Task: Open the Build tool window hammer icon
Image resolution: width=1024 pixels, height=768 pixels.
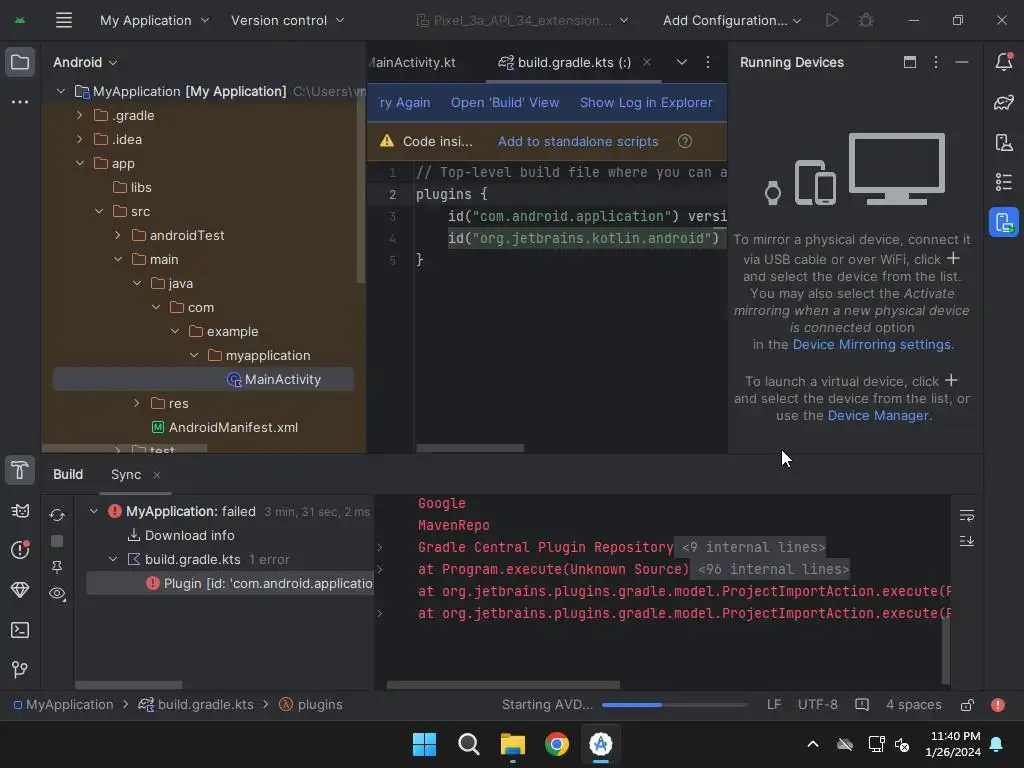Action: [20, 470]
